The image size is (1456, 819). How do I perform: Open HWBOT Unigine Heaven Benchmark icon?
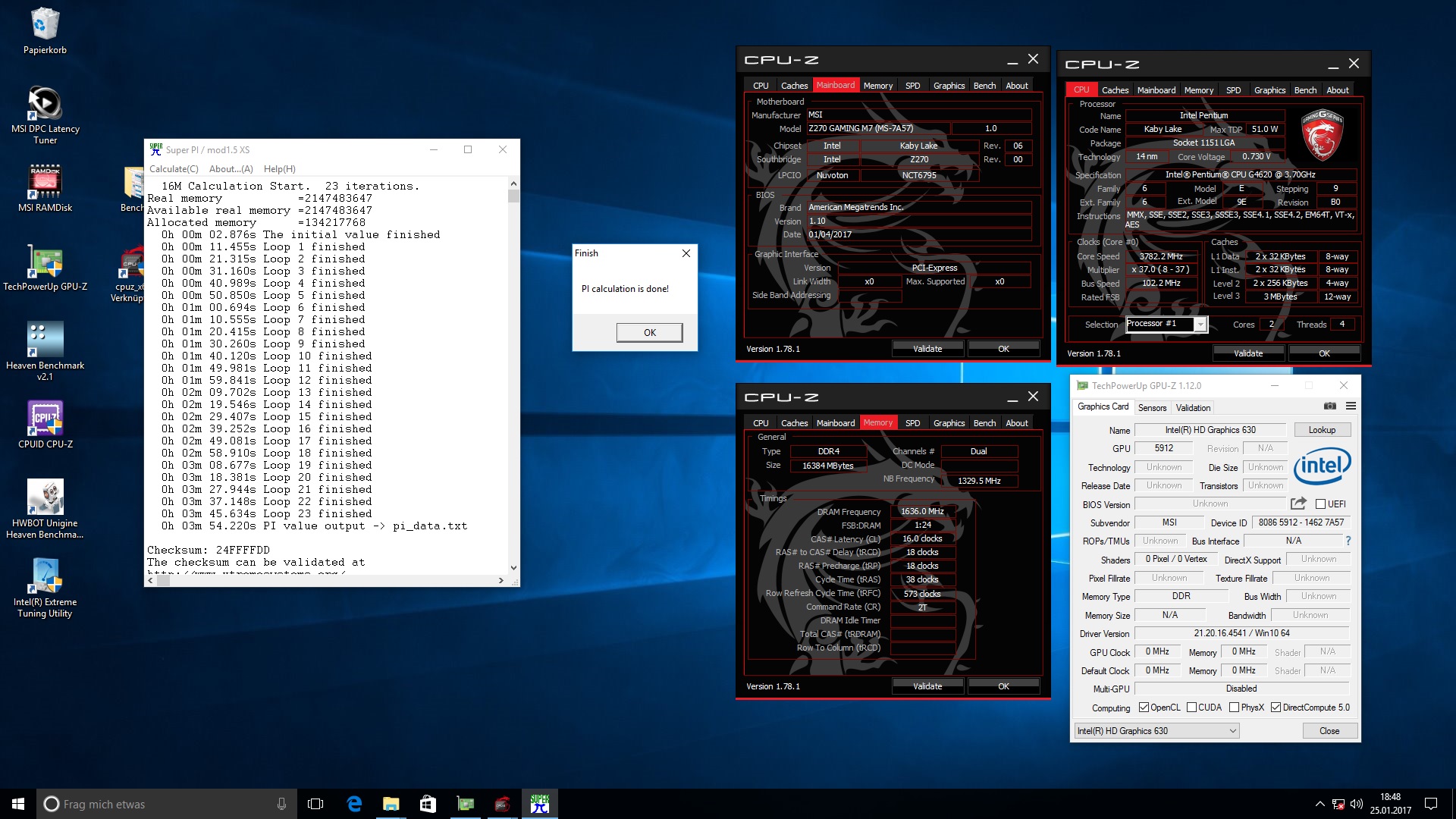45,509
